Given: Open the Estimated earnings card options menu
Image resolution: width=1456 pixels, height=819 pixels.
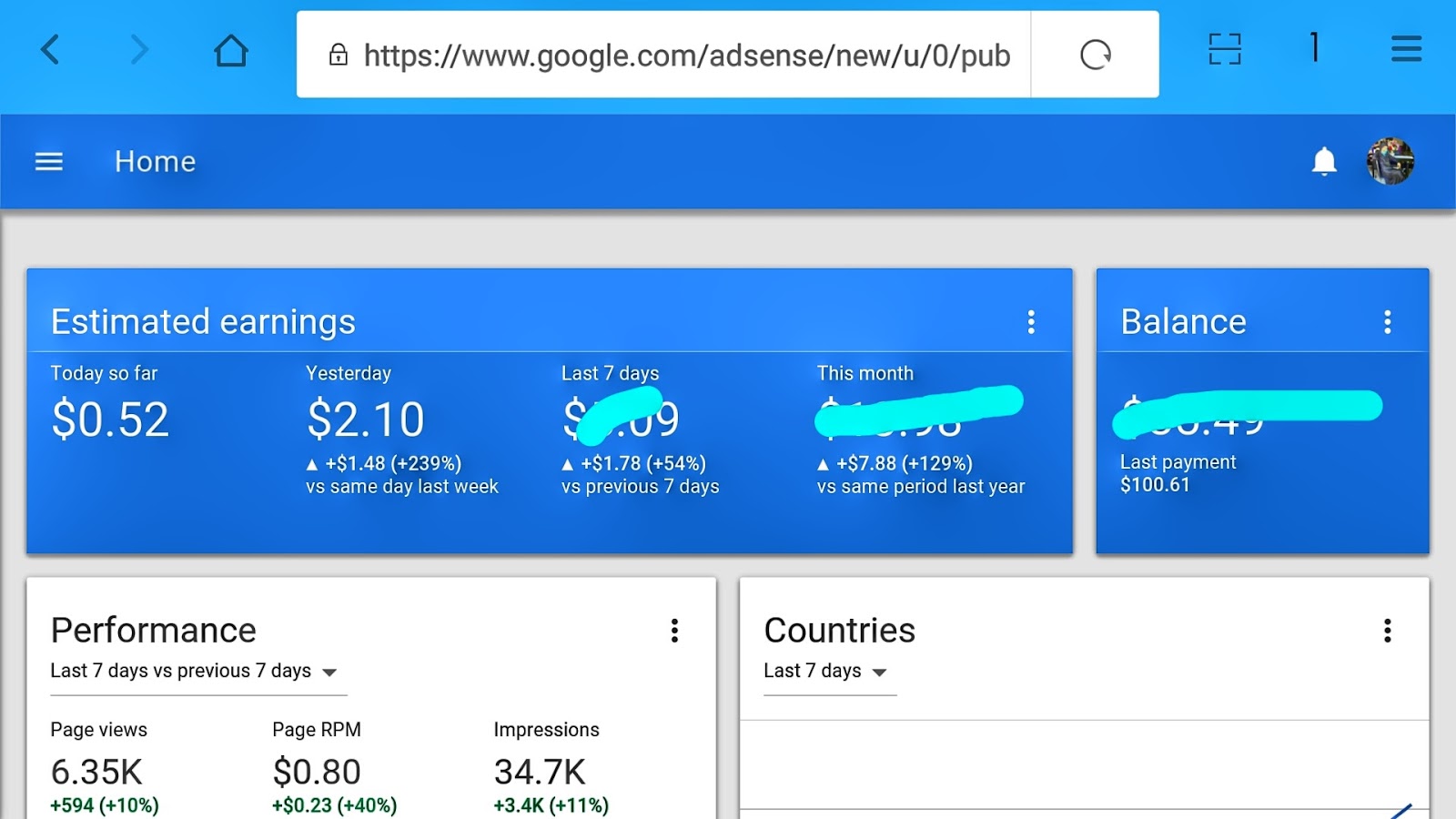Looking at the screenshot, I should 1031,321.
